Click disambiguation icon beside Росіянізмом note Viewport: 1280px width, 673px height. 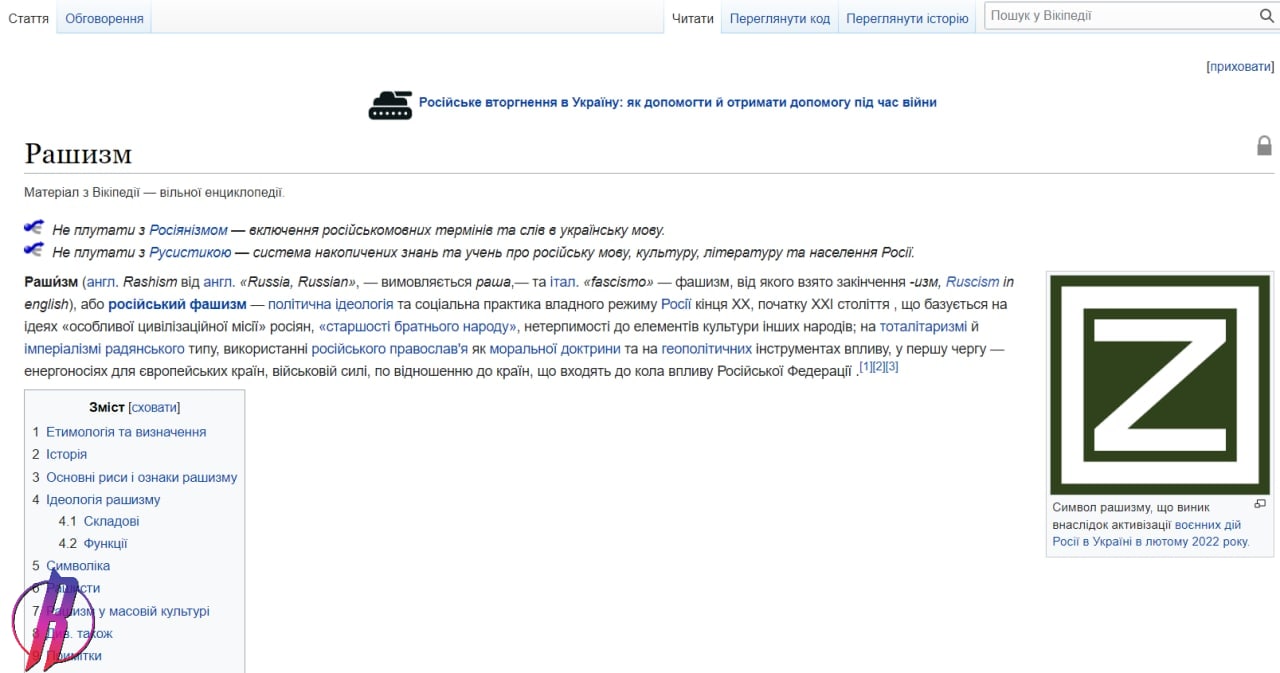(34, 227)
